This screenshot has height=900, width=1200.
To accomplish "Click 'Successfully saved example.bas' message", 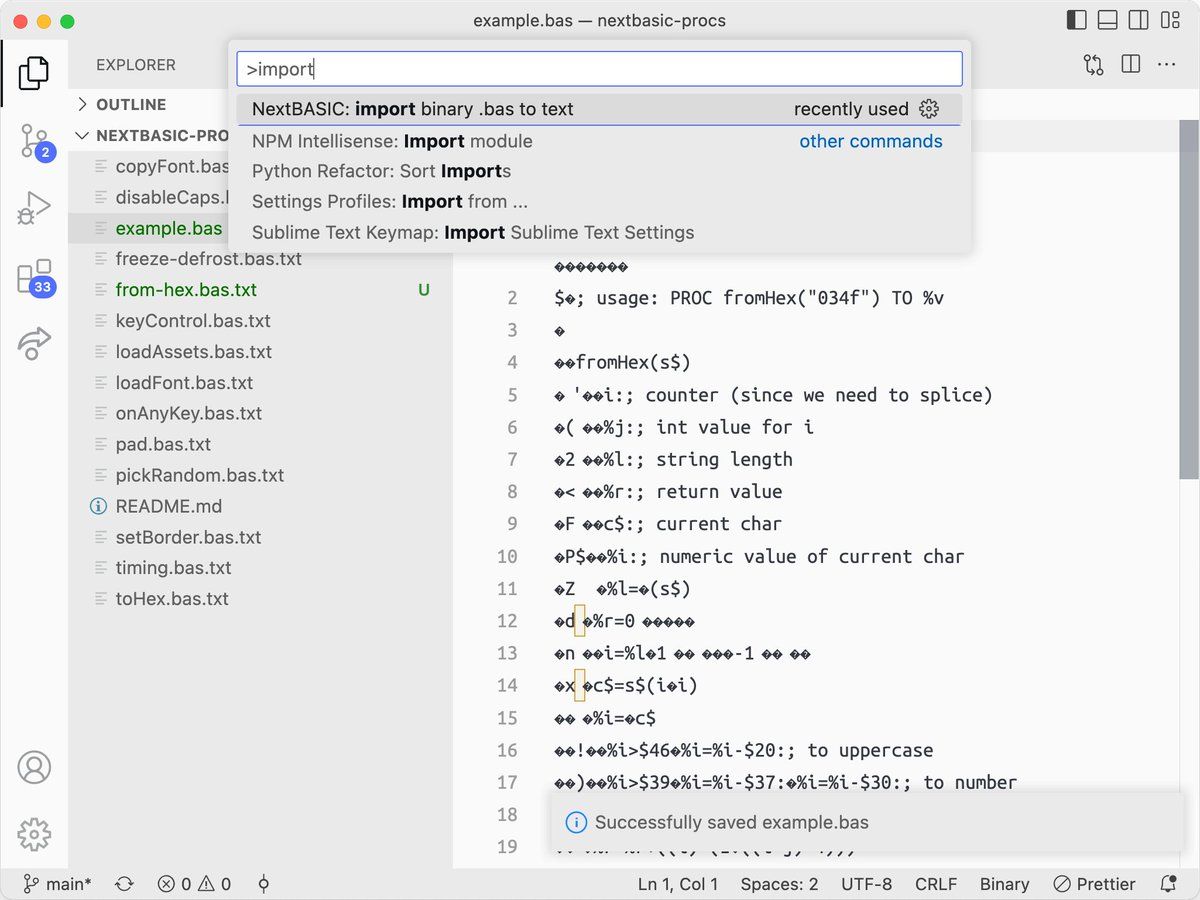I will coord(732,823).
